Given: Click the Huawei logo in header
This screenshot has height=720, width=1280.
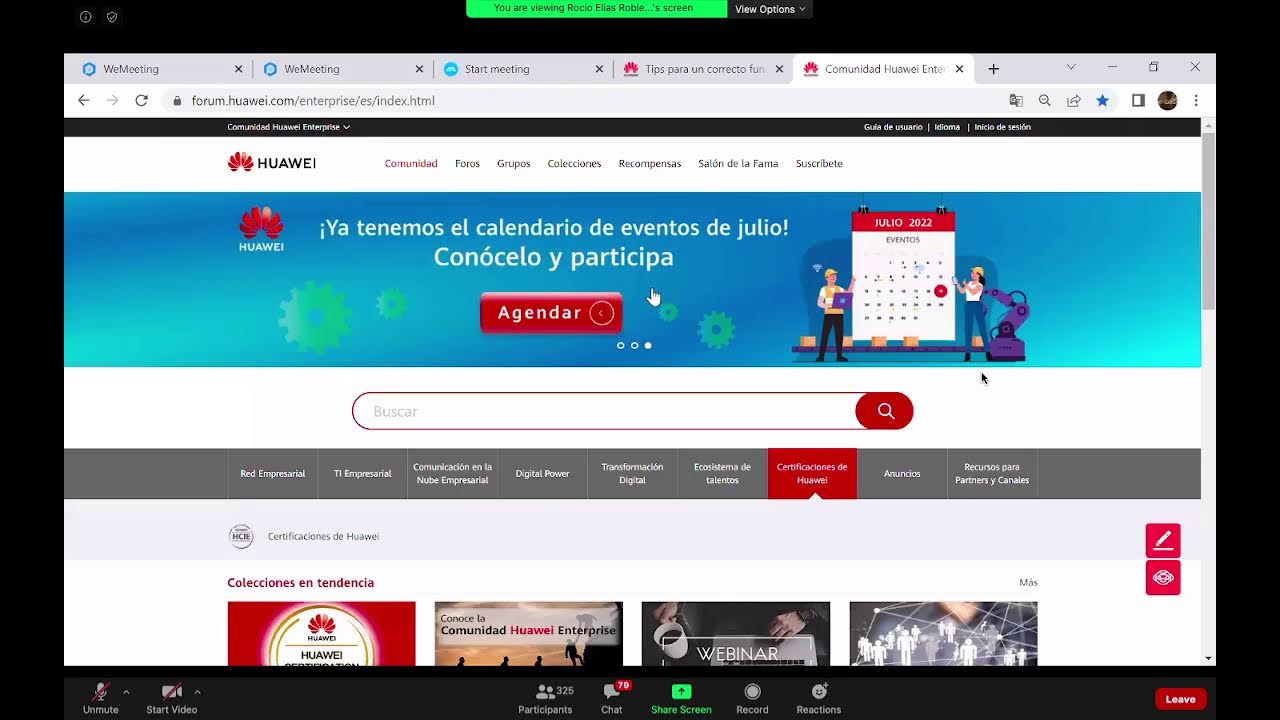Looking at the screenshot, I should [x=272, y=162].
